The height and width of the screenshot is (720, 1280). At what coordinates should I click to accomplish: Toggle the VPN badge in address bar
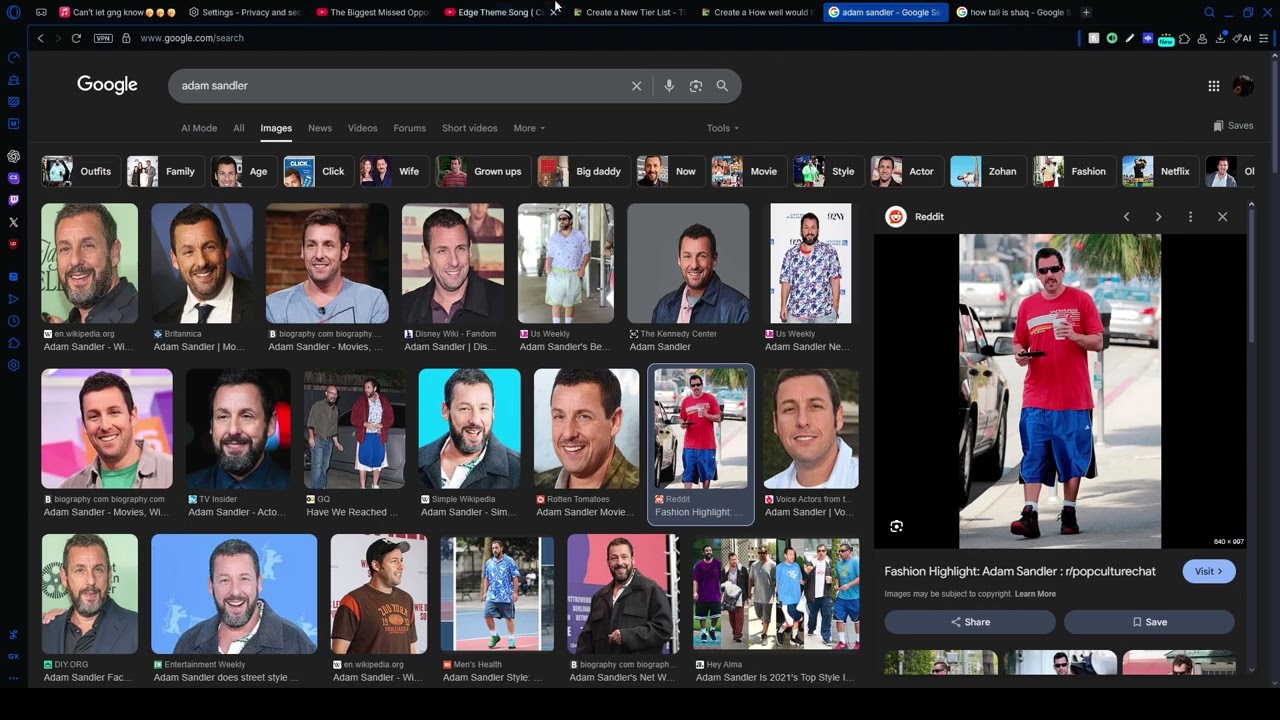[x=103, y=38]
